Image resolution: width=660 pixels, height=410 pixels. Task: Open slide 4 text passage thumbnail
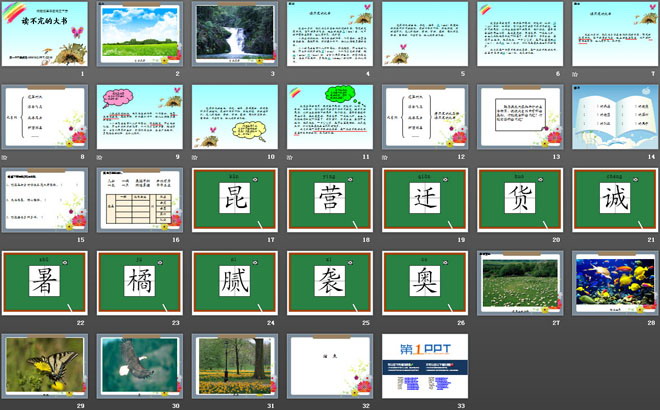tap(330, 34)
